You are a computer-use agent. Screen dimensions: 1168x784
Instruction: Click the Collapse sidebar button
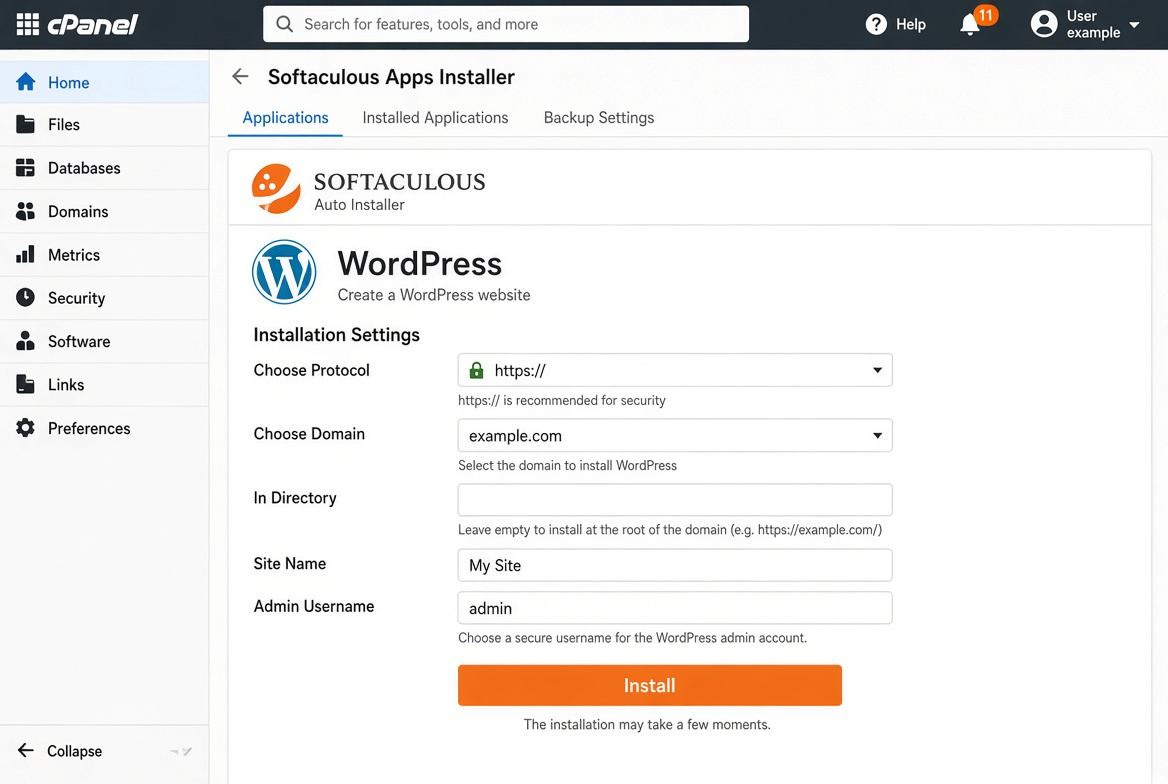(x=60, y=750)
